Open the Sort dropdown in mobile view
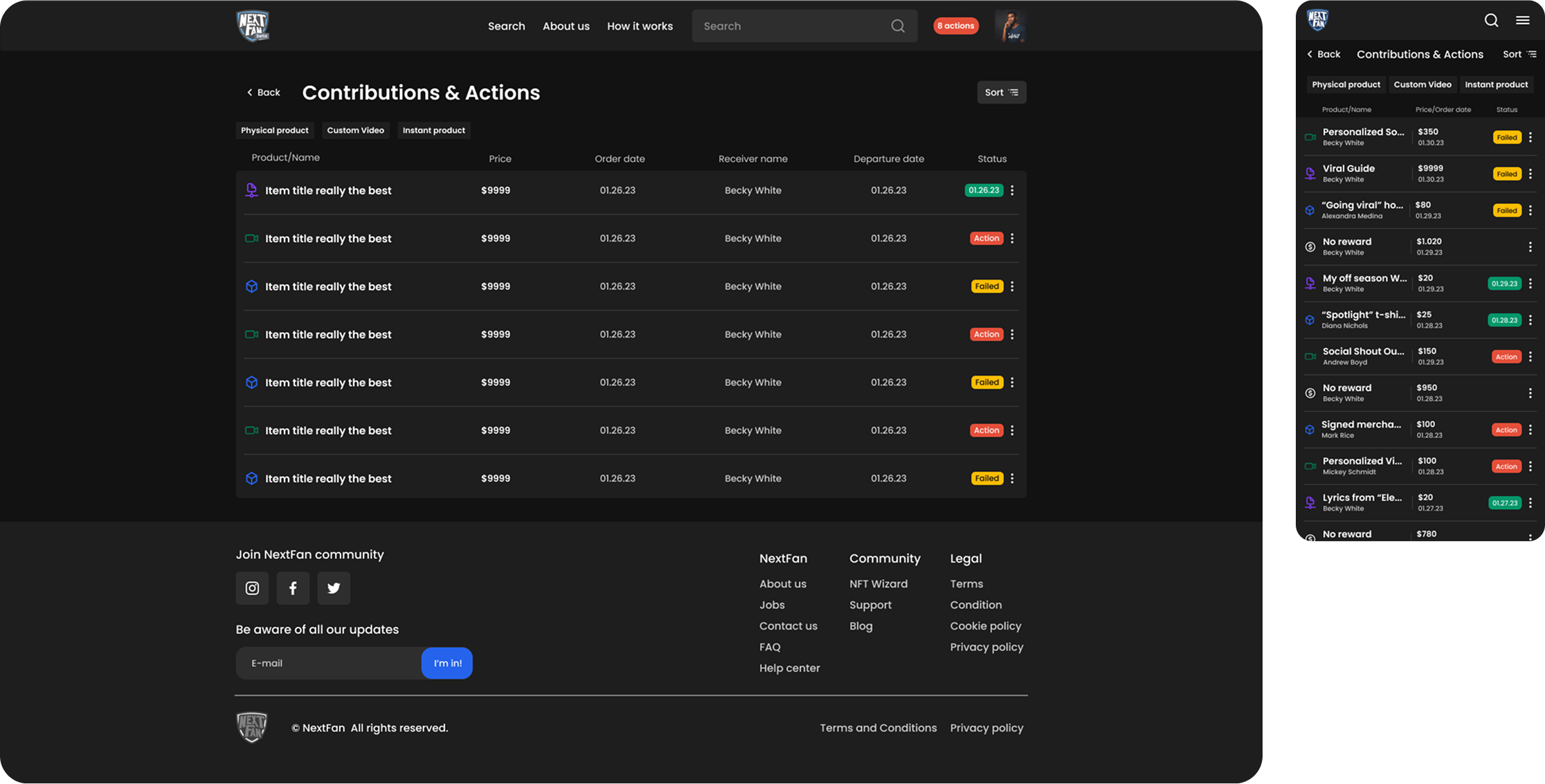 (1519, 54)
